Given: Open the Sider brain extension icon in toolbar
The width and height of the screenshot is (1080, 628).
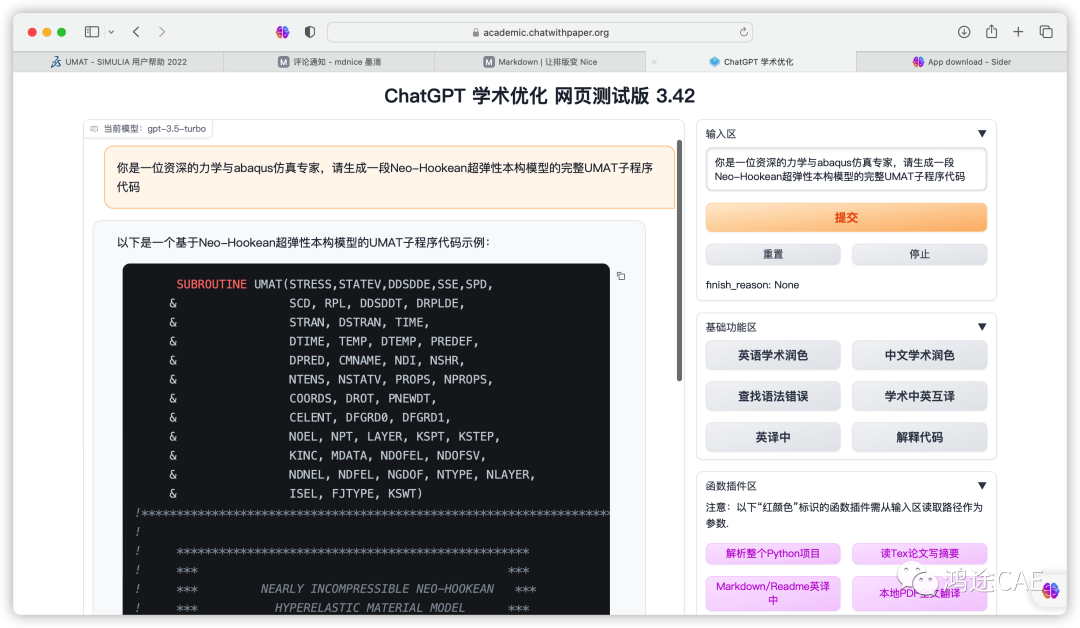Looking at the screenshot, I should [281, 31].
